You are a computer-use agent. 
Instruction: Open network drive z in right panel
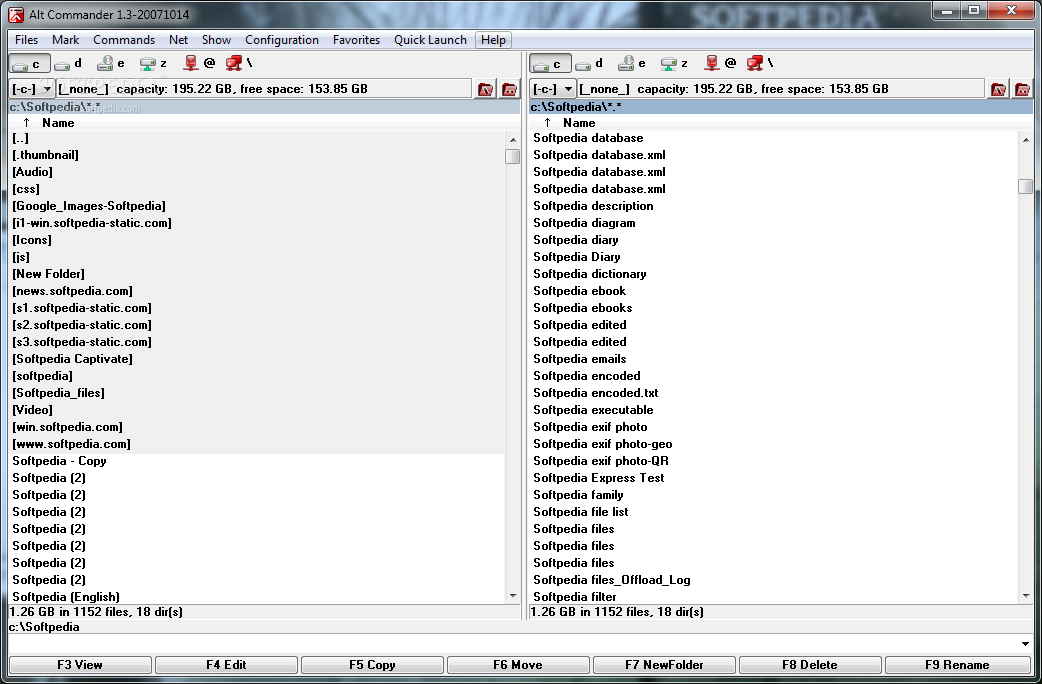[x=675, y=64]
